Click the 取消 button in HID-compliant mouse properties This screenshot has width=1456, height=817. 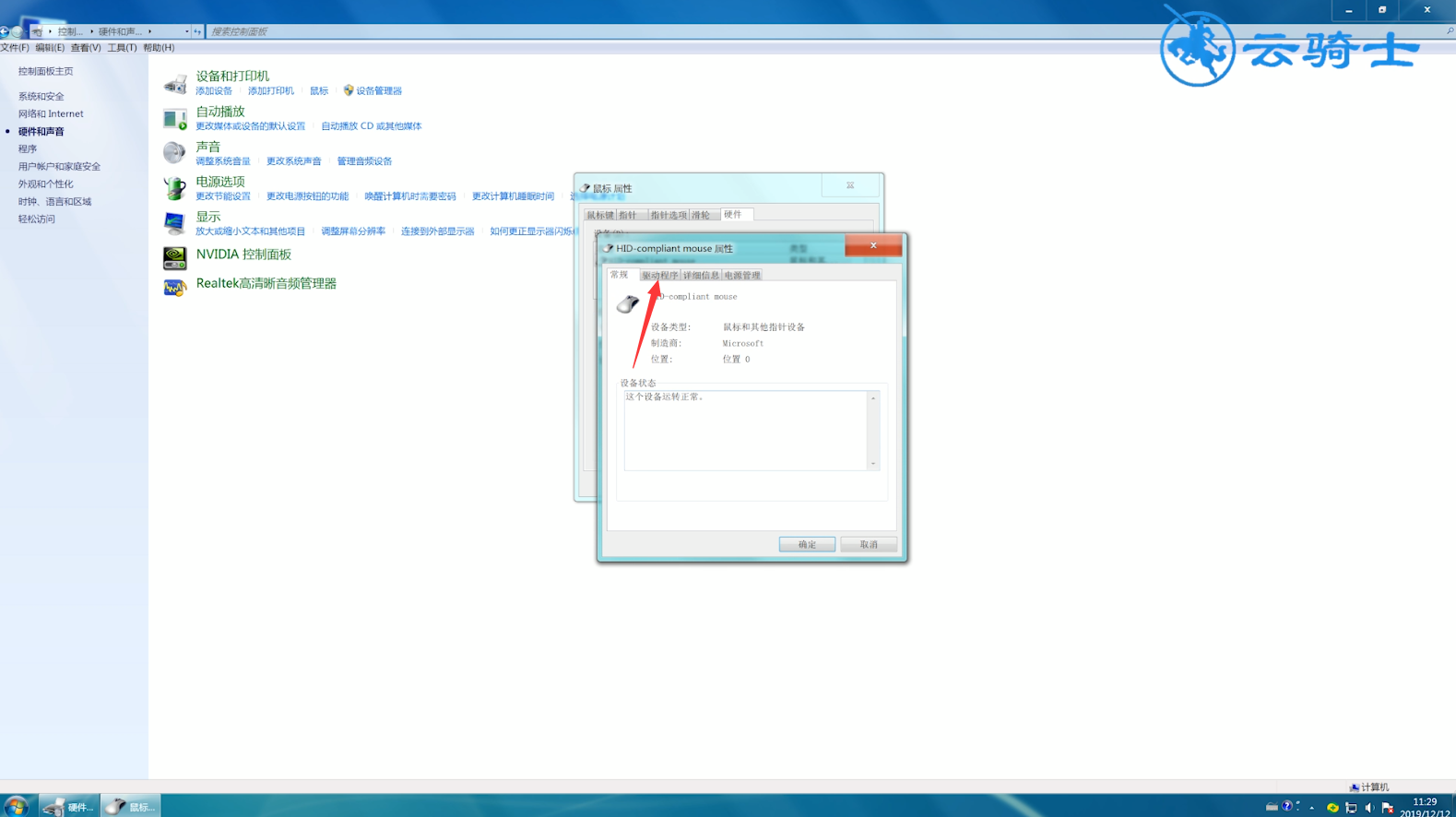point(869,544)
